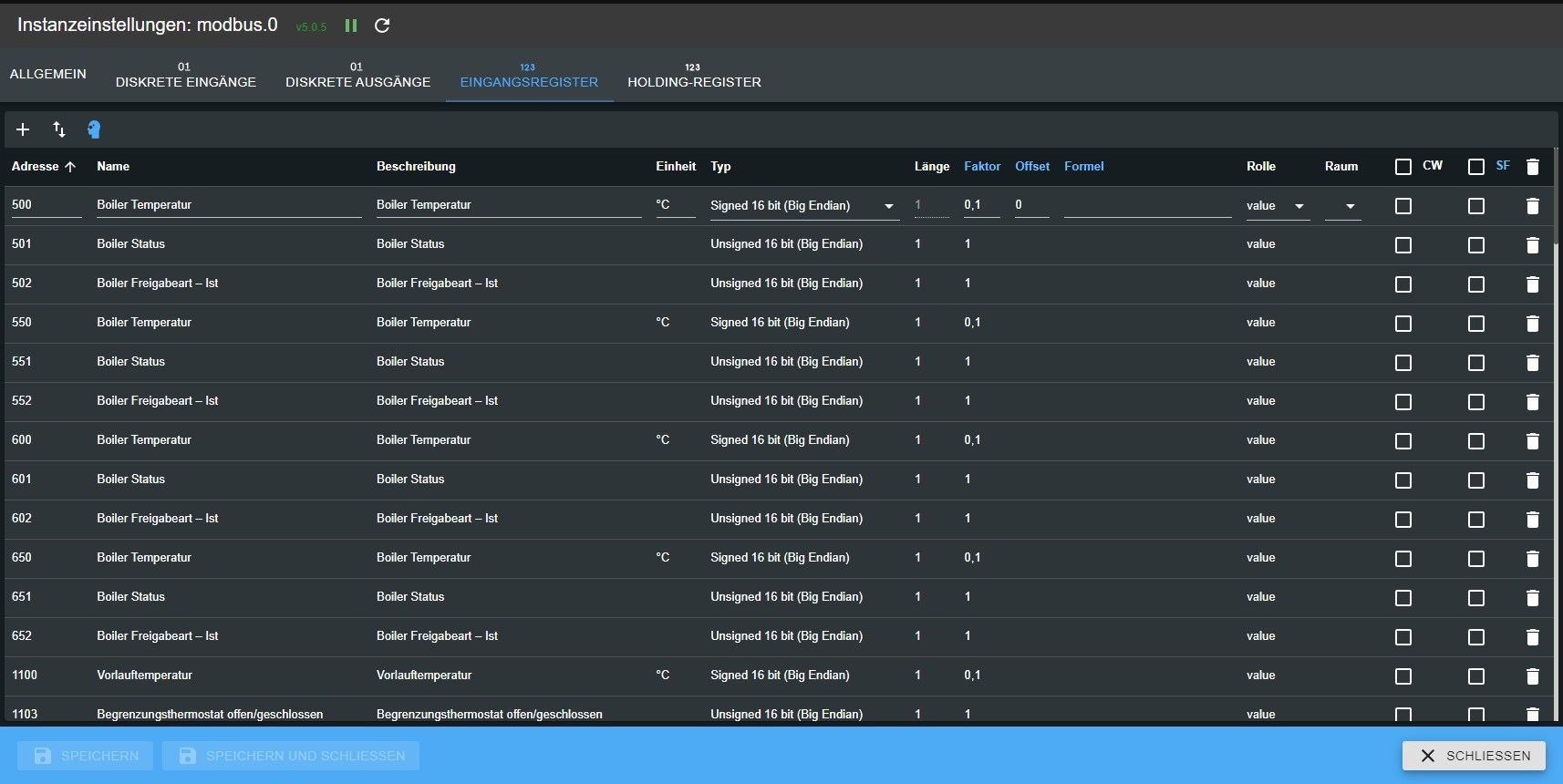Image resolution: width=1563 pixels, height=784 pixels.
Task: Edit Offset field of register 500
Action: coord(1031,205)
